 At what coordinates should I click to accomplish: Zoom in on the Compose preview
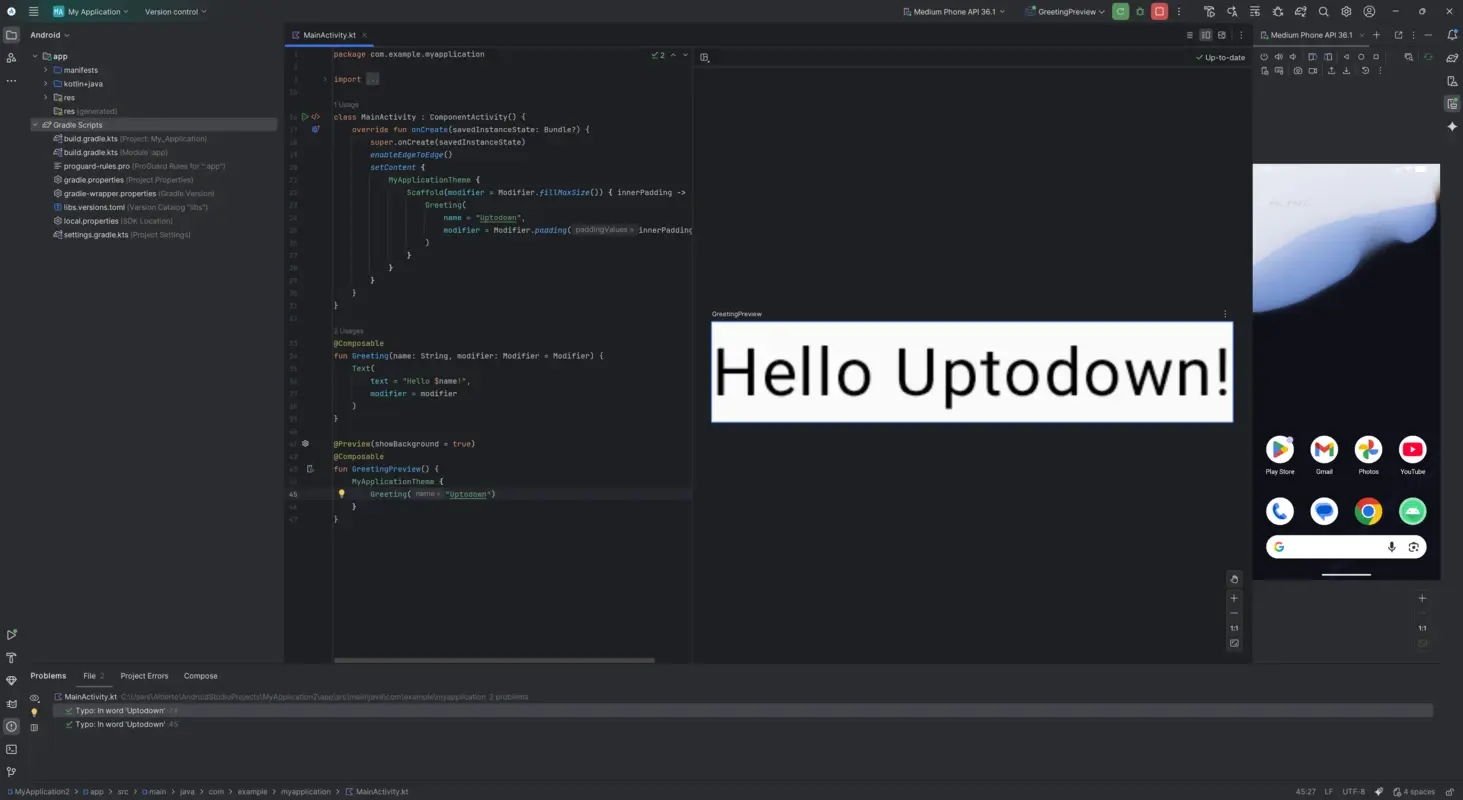coord(1233,598)
